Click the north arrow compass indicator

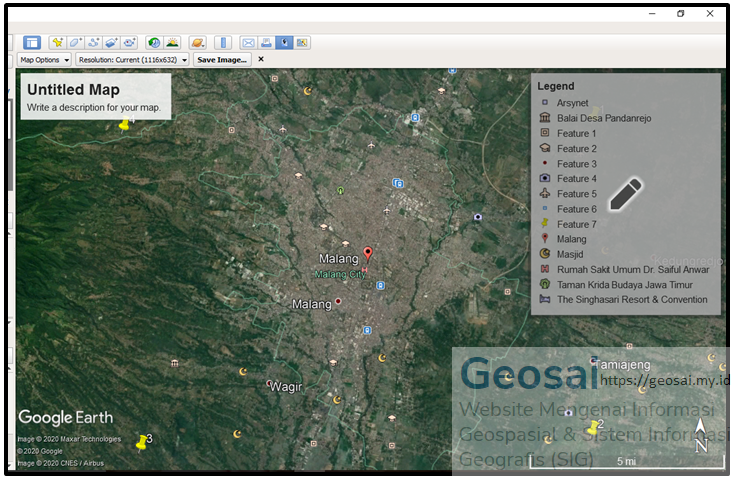[701, 435]
